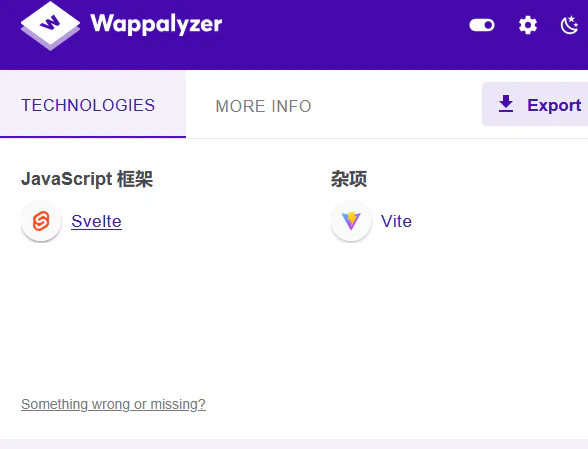Screen dimensions: 588x449
Task: Click the Wappalyzer wordmark text
Action: tap(156, 24)
